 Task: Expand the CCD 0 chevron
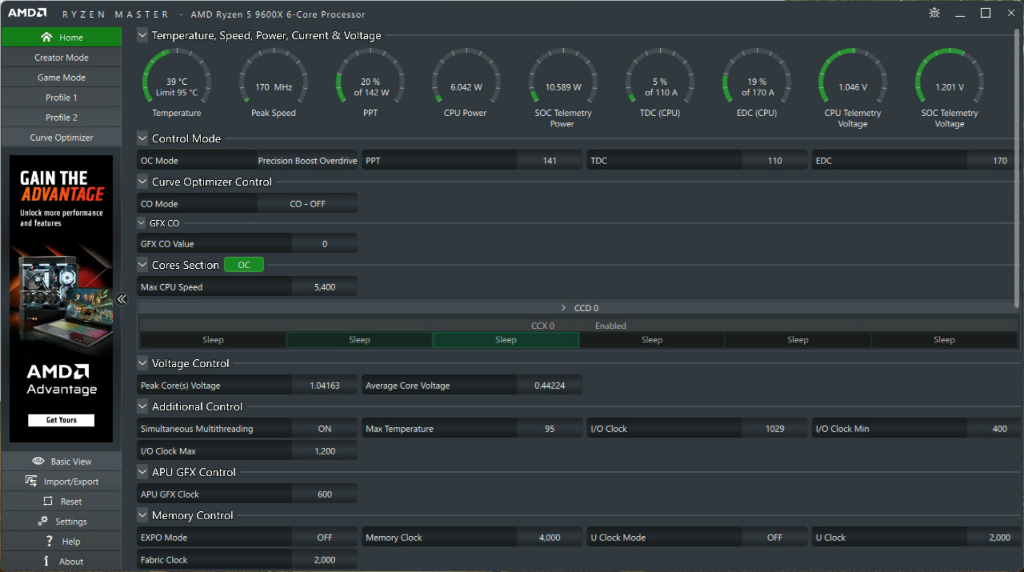[564, 308]
